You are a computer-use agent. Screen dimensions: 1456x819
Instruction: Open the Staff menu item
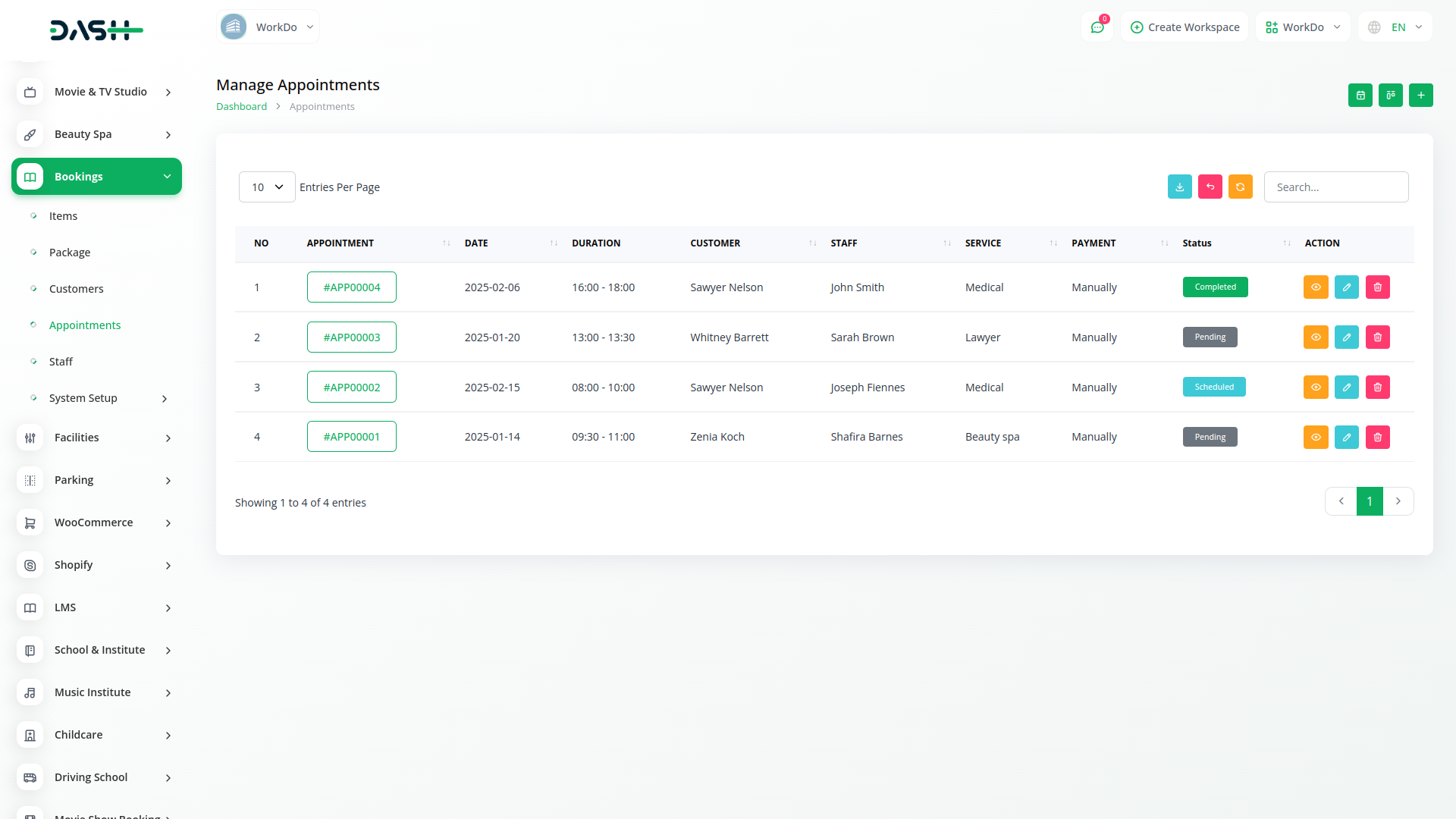(61, 362)
